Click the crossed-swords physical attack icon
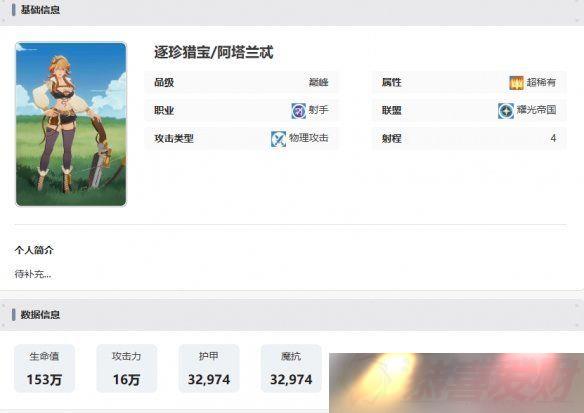 [278, 139]
